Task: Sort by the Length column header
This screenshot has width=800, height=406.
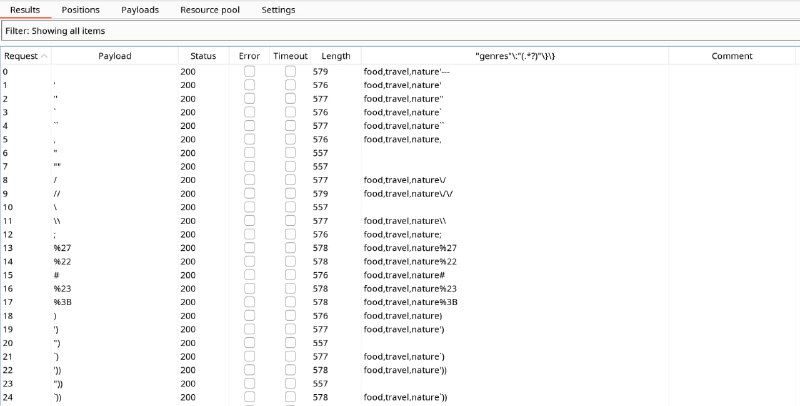Action: pos(336,56)
